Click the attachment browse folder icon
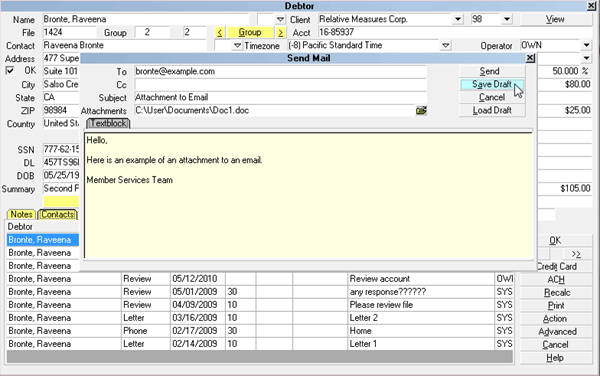The image size is (600, 376). coord(421,111)
